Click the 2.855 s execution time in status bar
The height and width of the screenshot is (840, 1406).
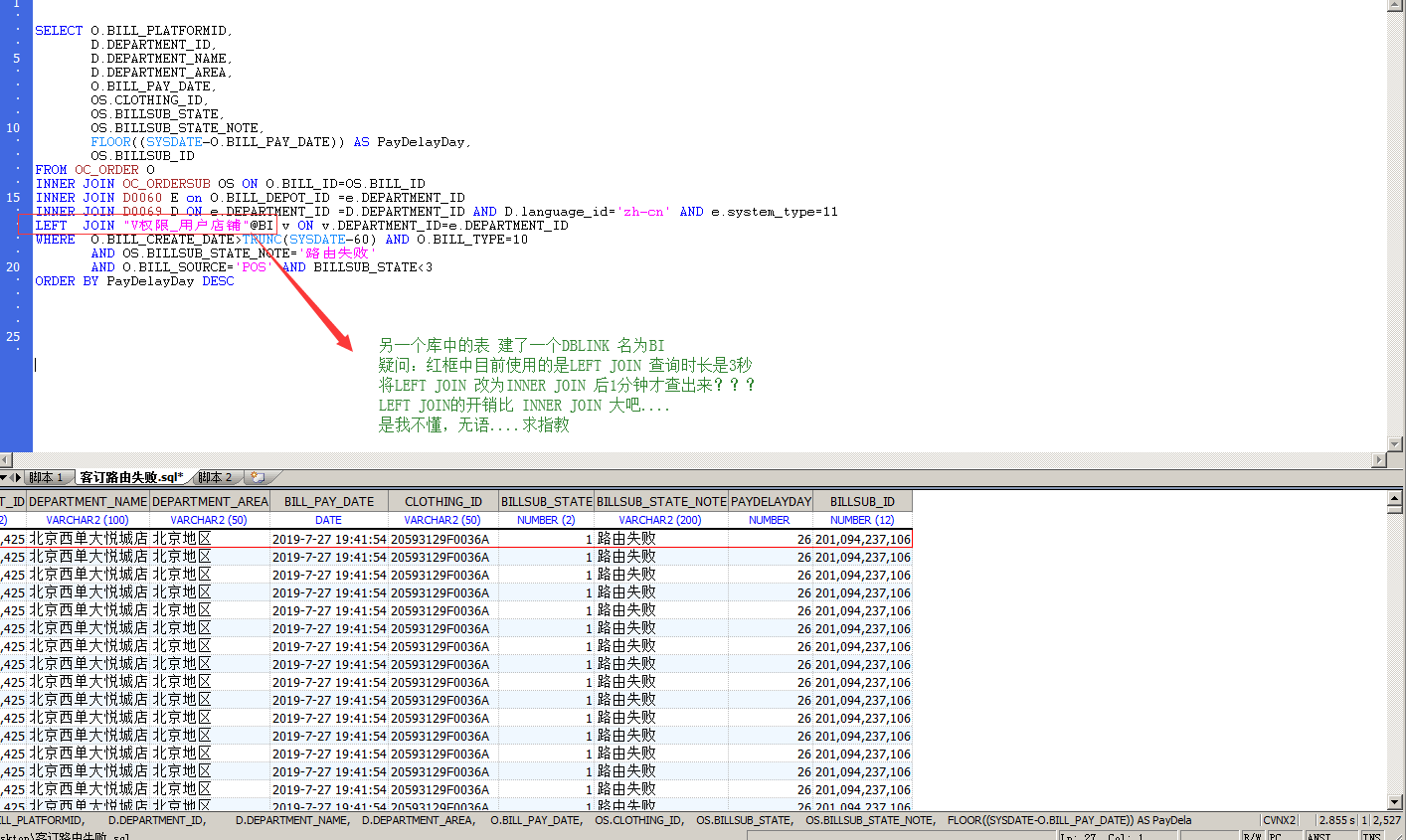[1336, 820]
